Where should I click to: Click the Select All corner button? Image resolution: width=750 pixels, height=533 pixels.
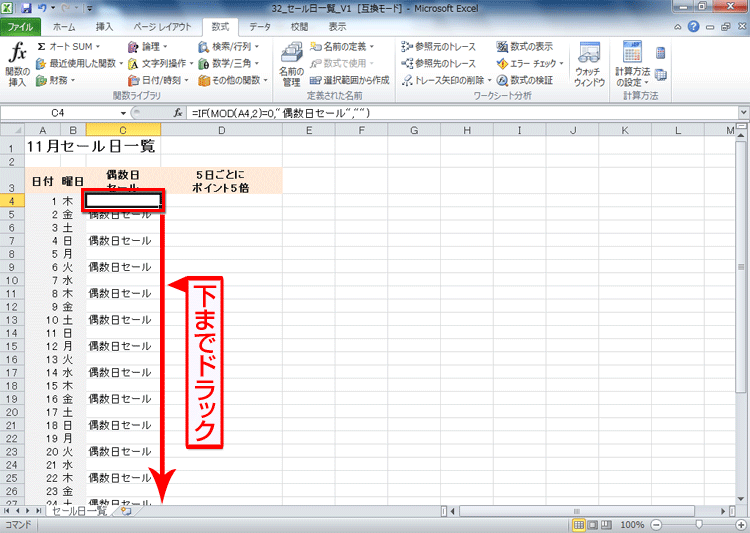pyautogui.click(x=12, y=130)
